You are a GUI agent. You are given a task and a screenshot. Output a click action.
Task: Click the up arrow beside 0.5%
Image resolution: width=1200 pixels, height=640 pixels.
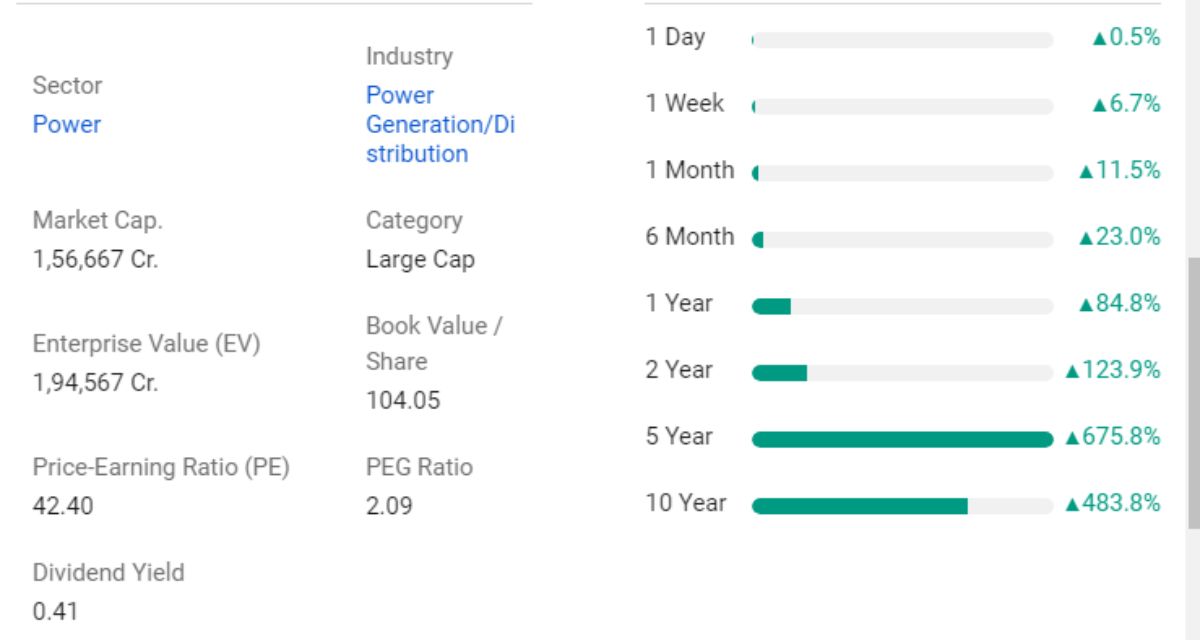pos(1099,39)
